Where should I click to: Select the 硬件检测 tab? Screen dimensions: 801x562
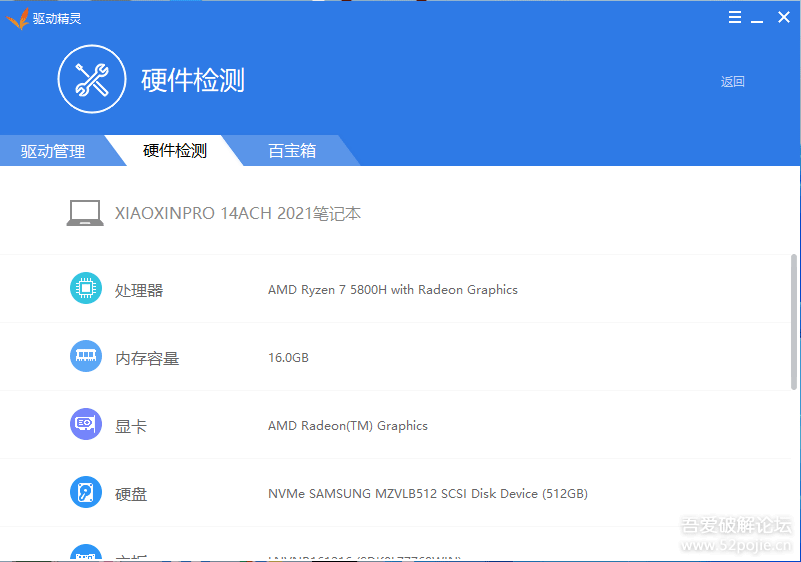pos(175,151)
